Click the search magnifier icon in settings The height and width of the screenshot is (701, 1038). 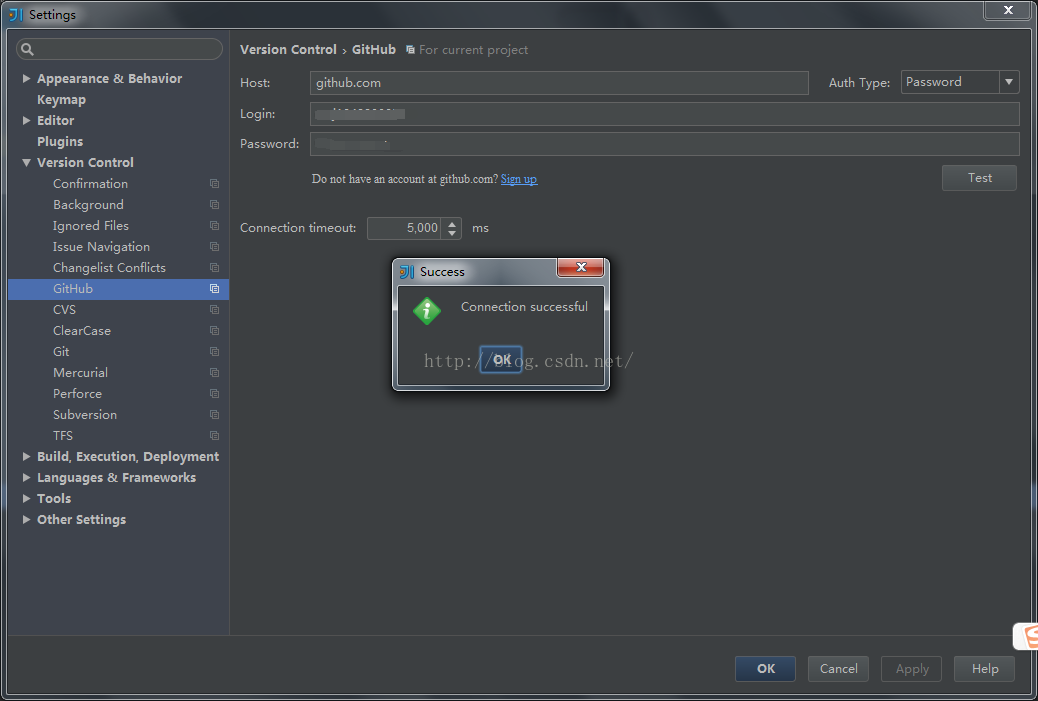[27, 49]
